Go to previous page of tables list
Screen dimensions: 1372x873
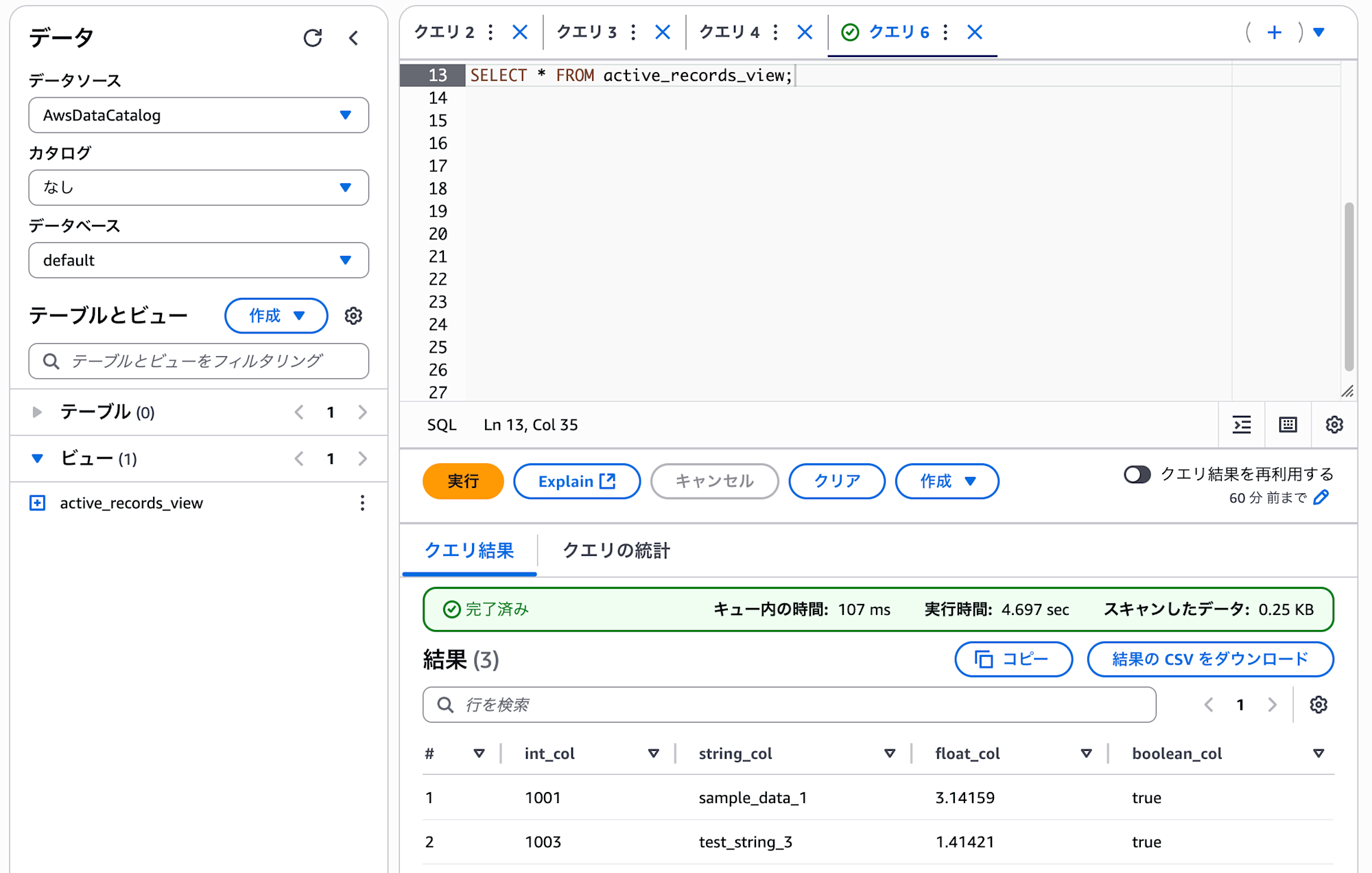pos(299,412)
